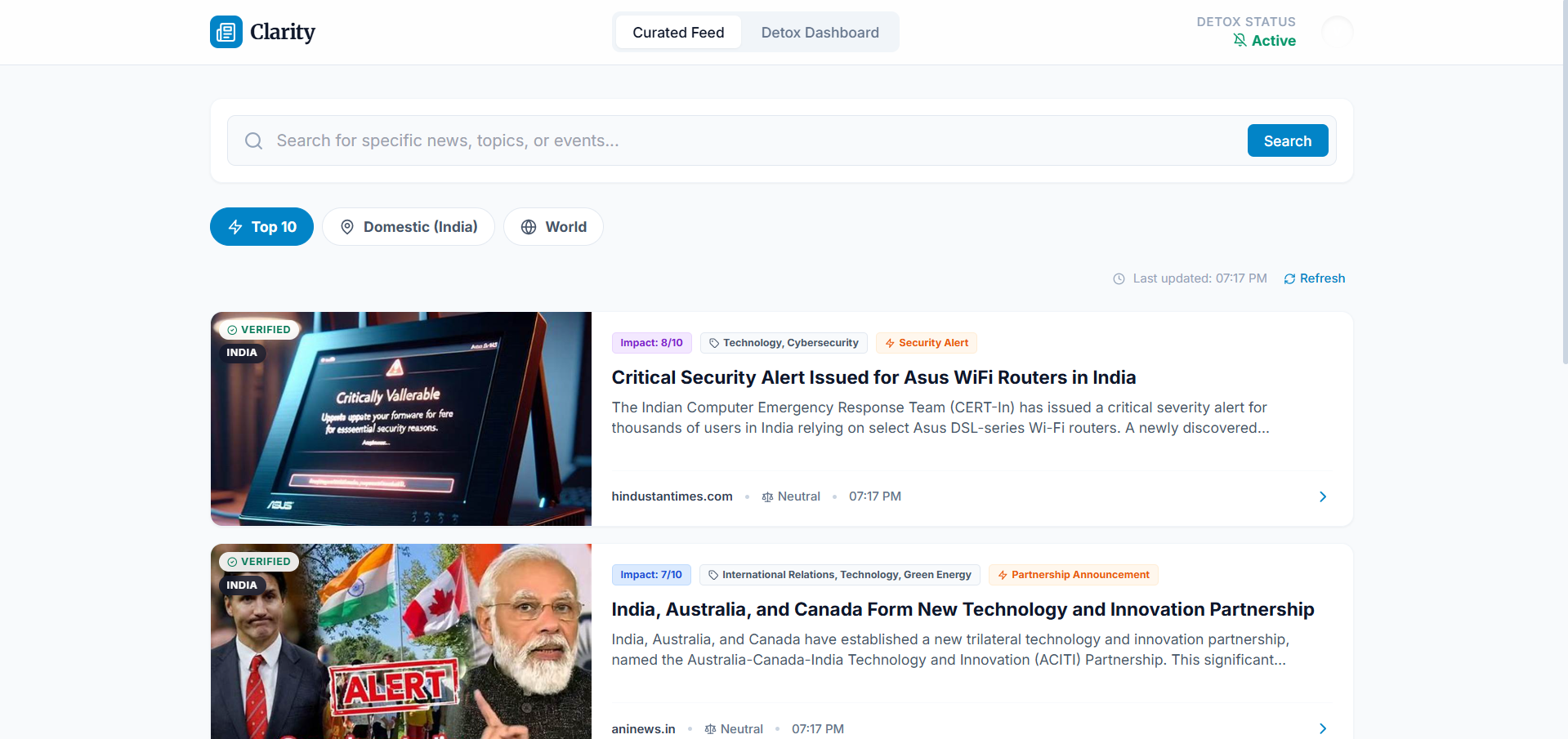Click the clock icon beside Last updated

(1119, 279)
